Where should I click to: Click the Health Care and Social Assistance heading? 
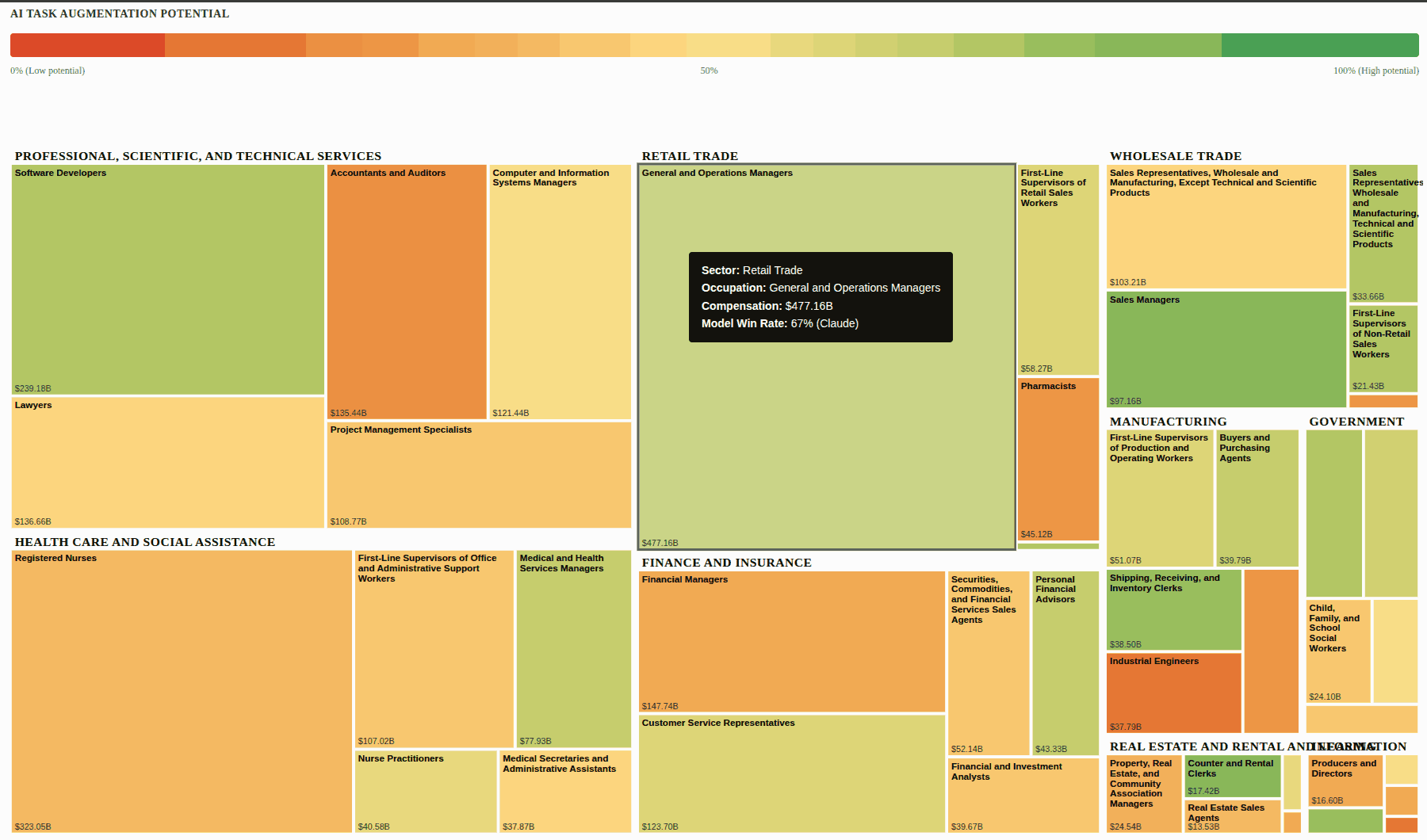(x=145, y=542)
